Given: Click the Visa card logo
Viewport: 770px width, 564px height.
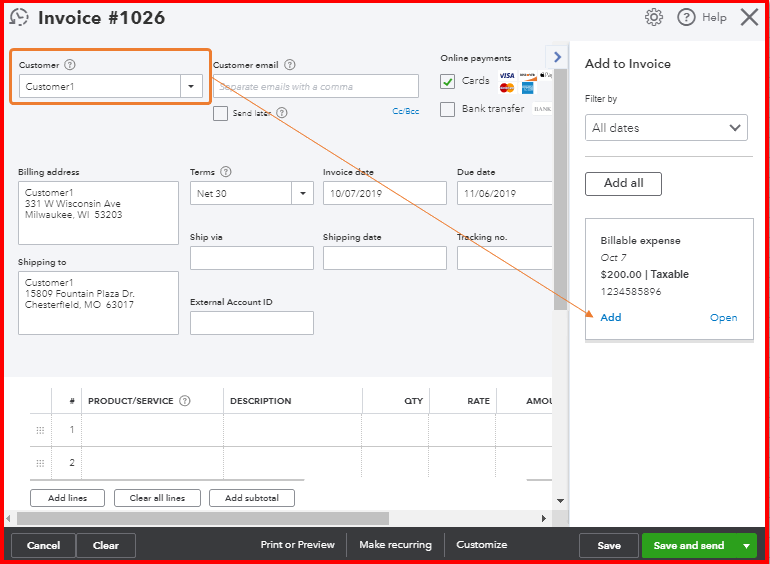Looking at the screenshot, I should [507, 76].
